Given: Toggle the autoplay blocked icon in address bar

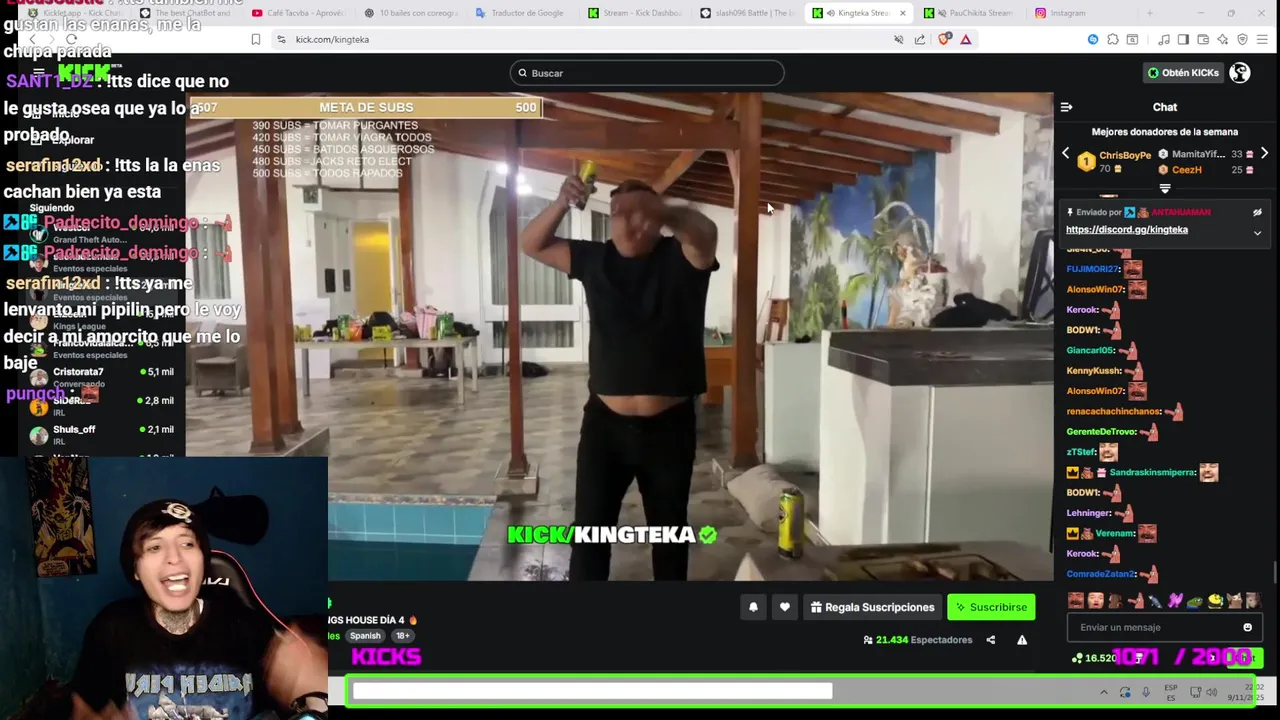Looking at the screenshot, I should tap(899, 40).
